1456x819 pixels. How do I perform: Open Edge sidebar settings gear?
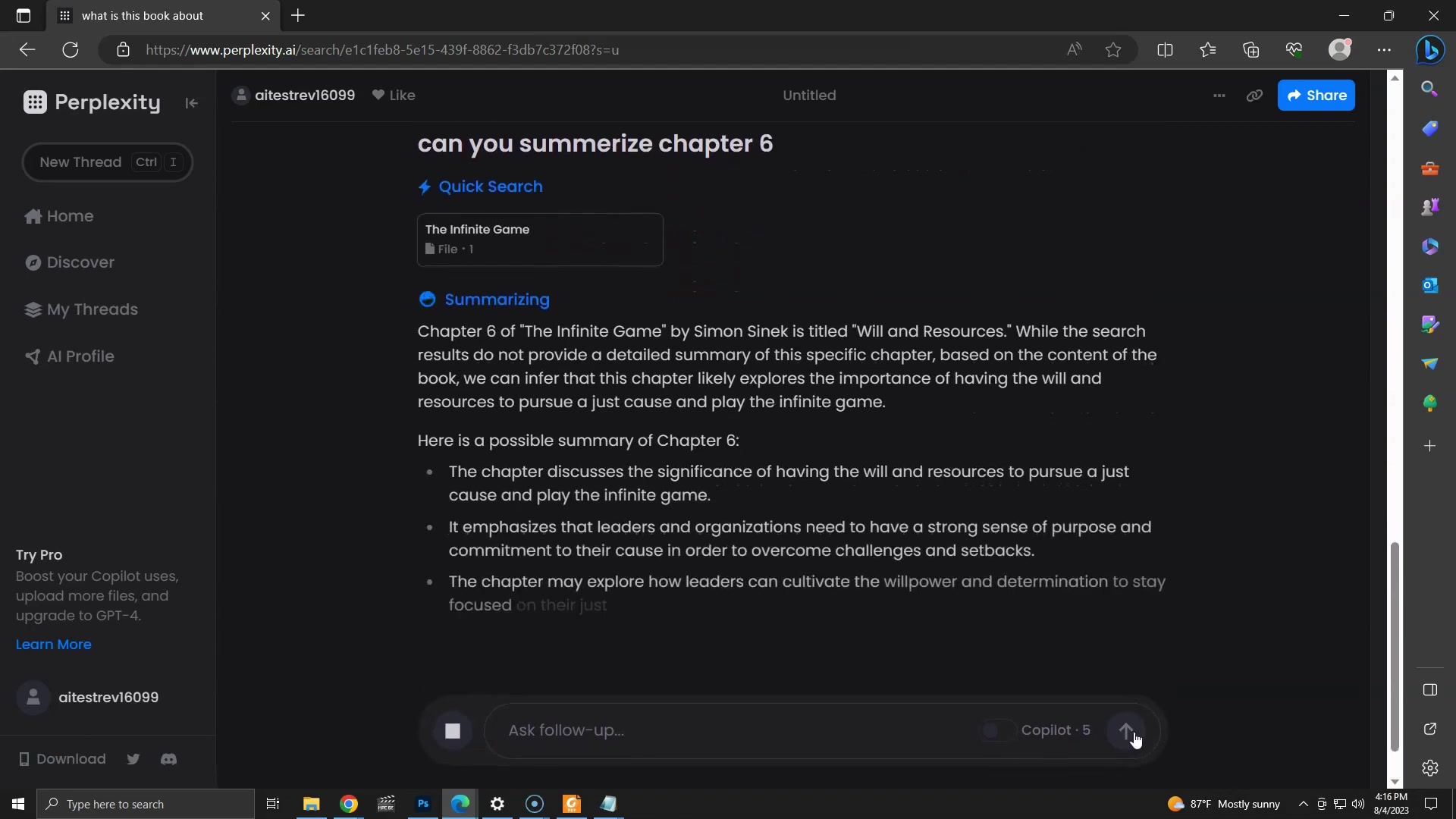1430,768
